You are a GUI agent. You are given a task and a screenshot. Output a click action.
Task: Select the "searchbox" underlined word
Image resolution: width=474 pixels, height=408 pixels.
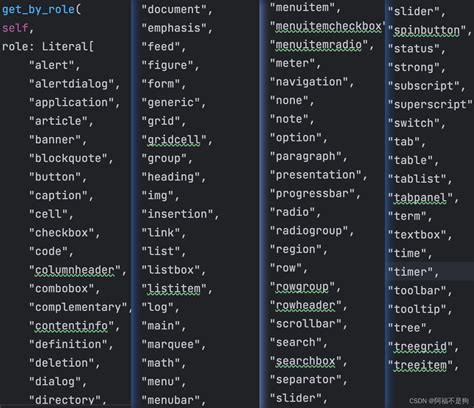point(306,361)
